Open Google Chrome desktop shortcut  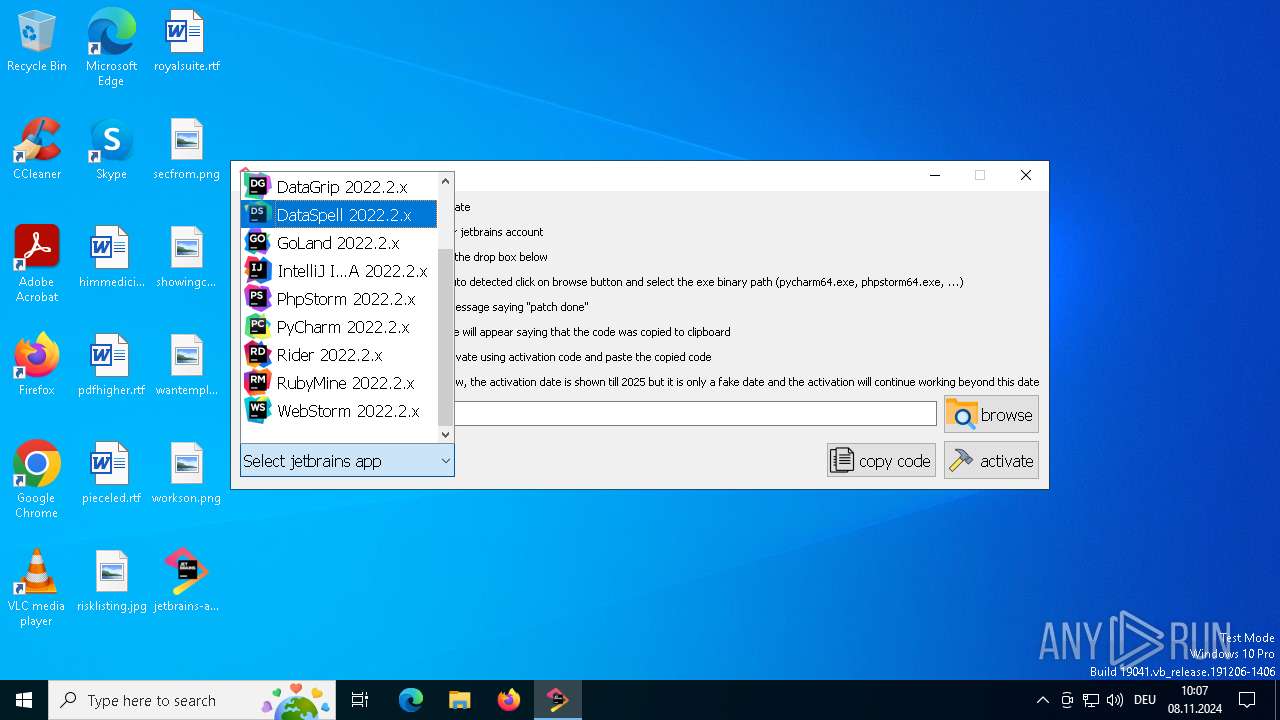(x=37, y=480)
